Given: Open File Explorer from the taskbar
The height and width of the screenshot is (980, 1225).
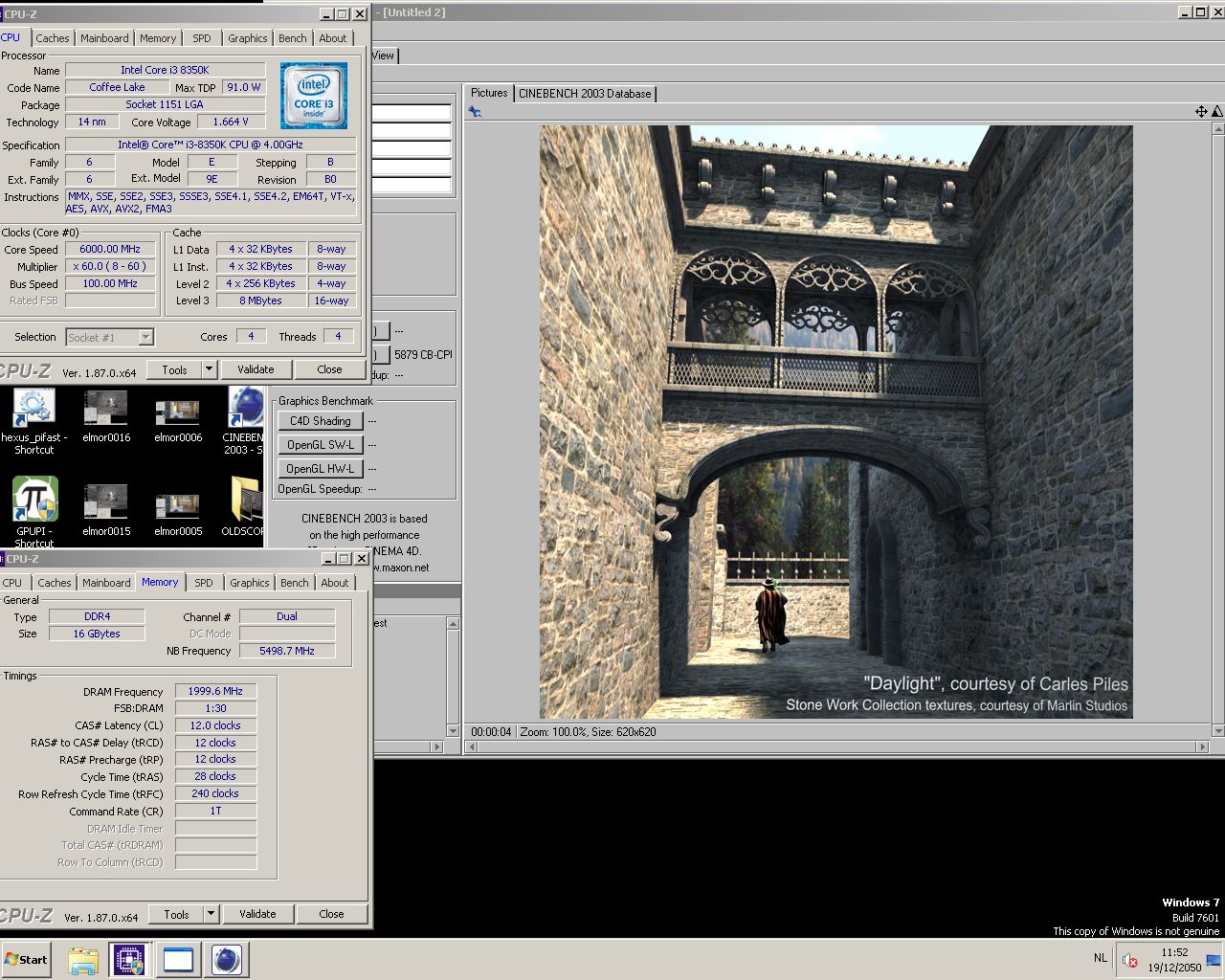Looking at the screenshot, I should (83, 960).
